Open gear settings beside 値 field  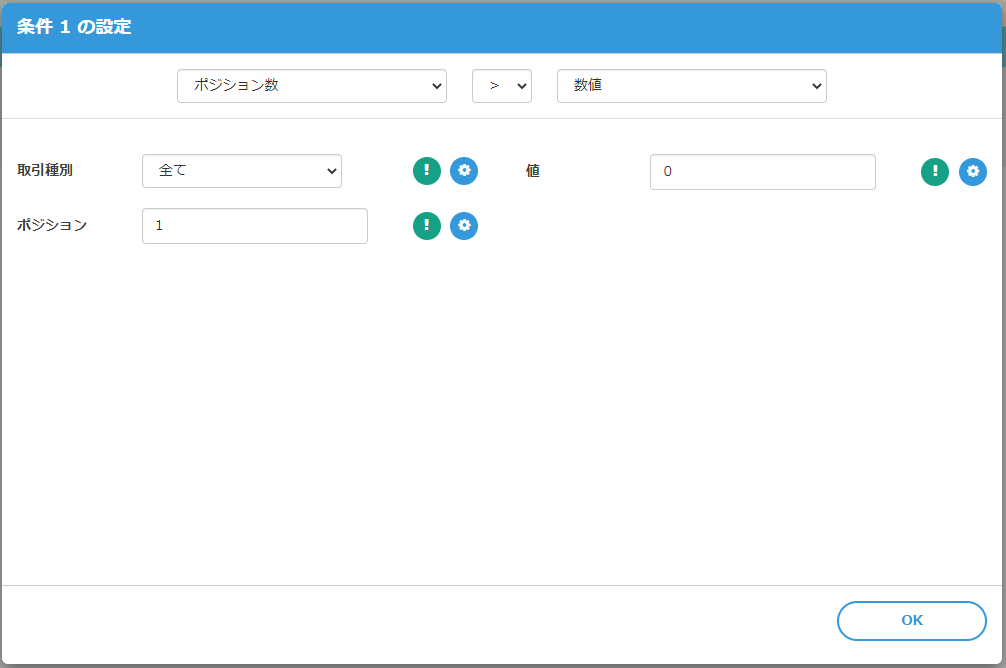click(973, 172)
